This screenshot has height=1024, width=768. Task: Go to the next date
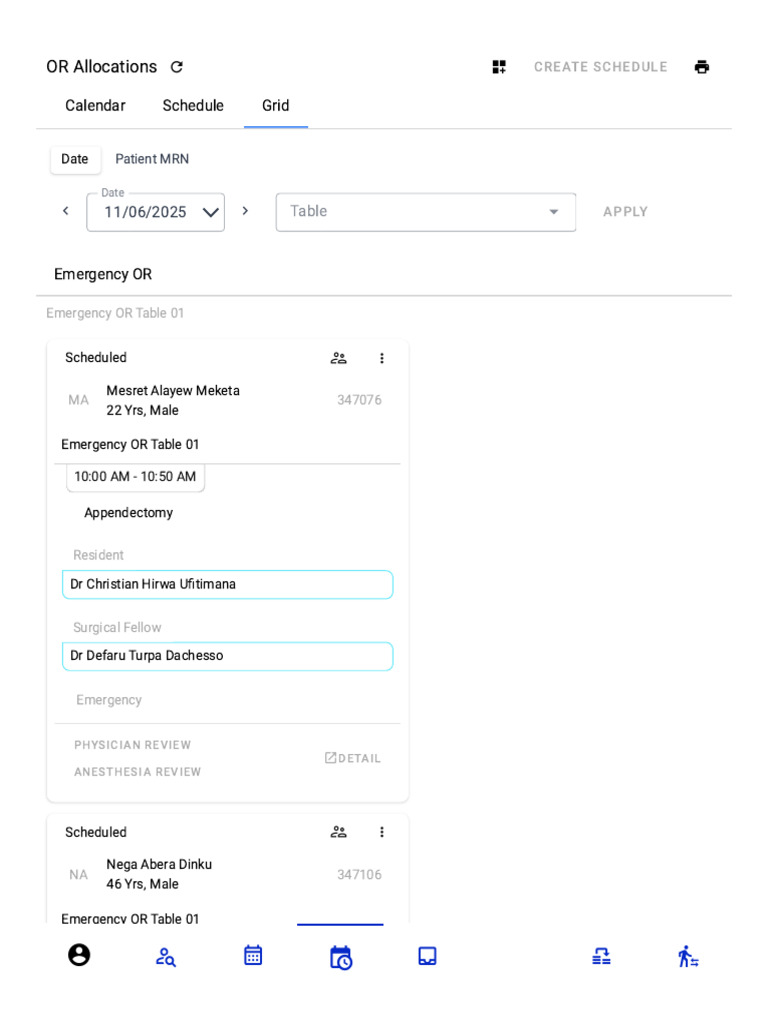[x=245, y=211]
